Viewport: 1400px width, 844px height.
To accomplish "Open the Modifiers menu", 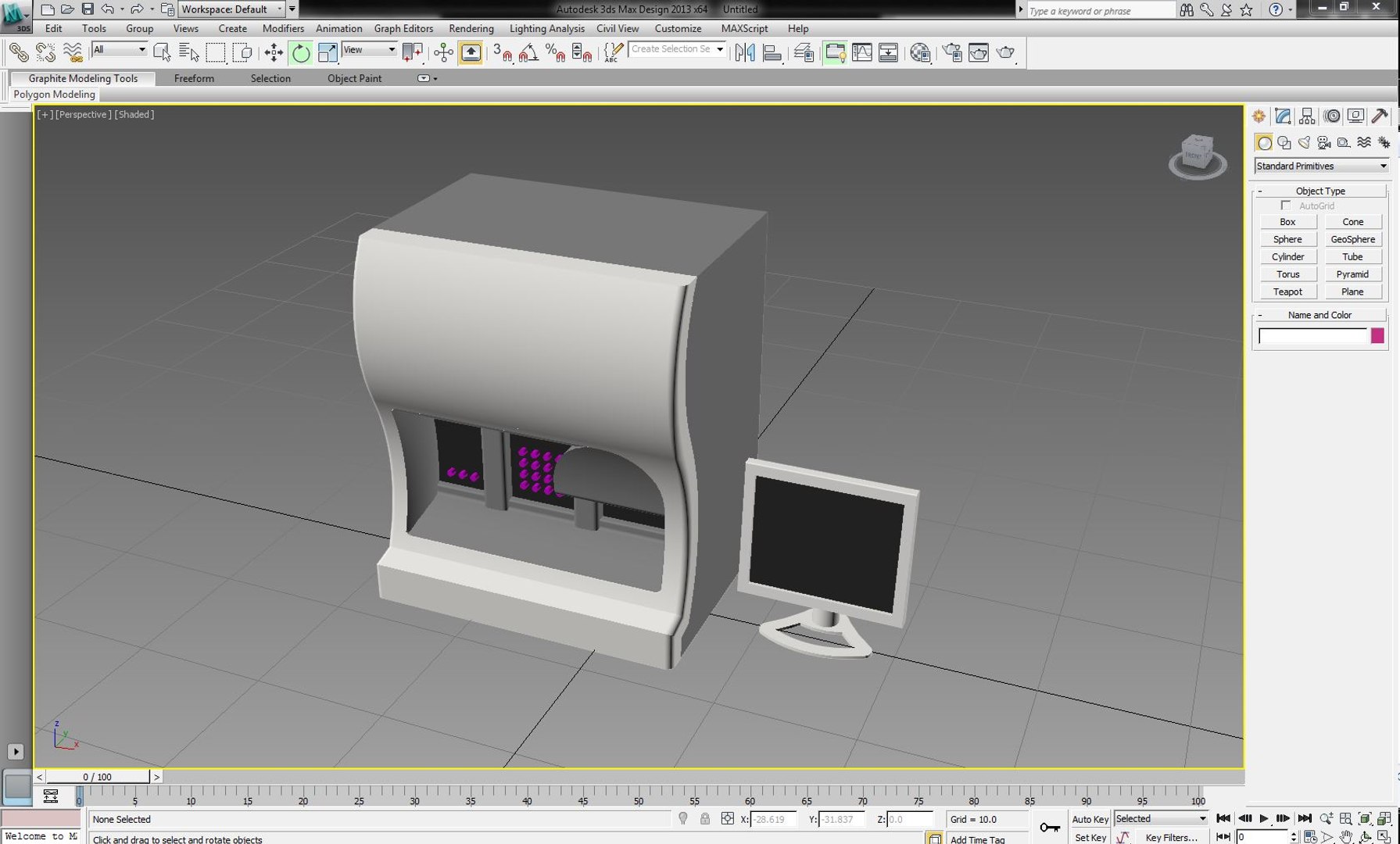I will 283,28.
